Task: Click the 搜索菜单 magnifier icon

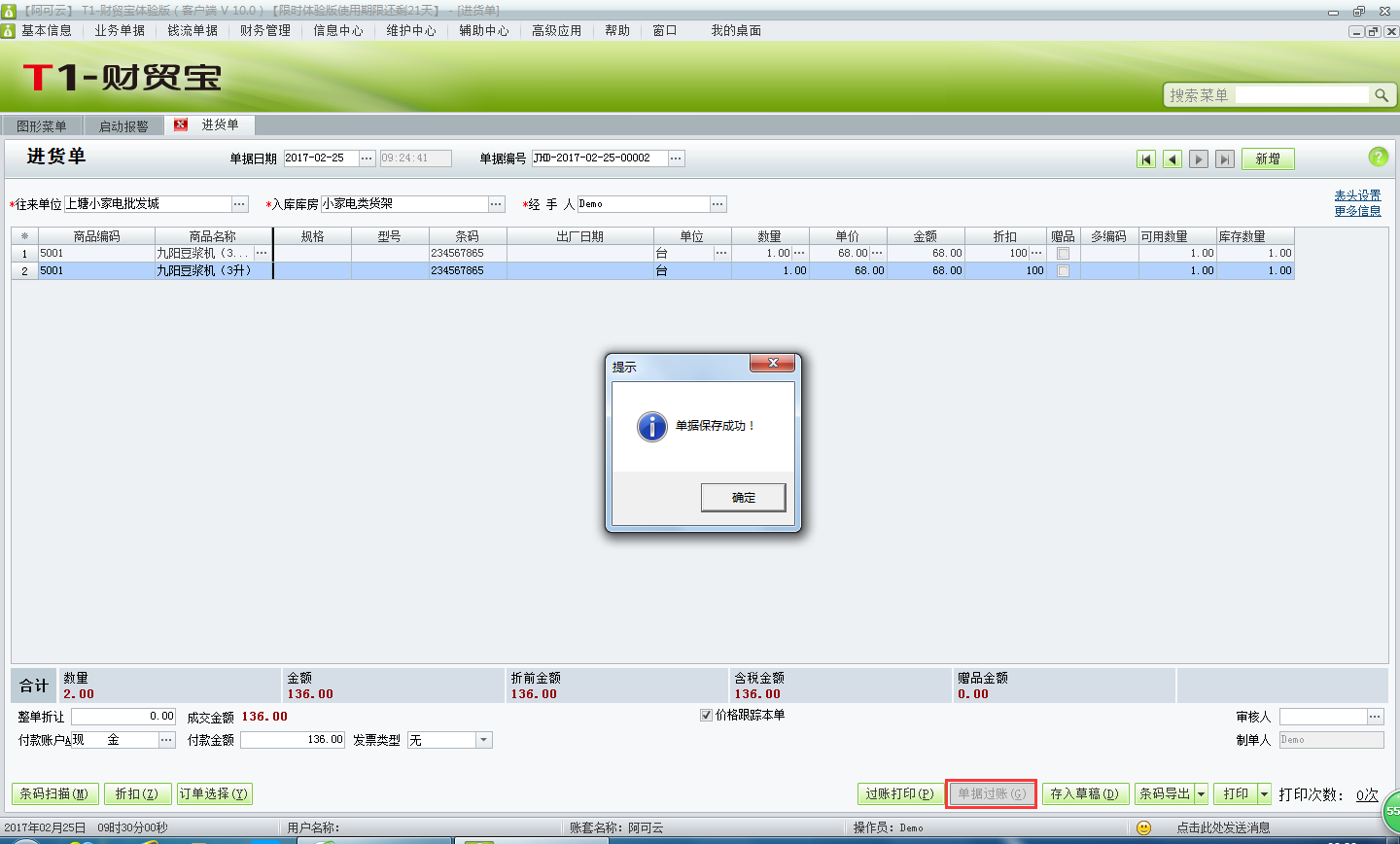Action: pyautogui.click(x=1383, y=95)
